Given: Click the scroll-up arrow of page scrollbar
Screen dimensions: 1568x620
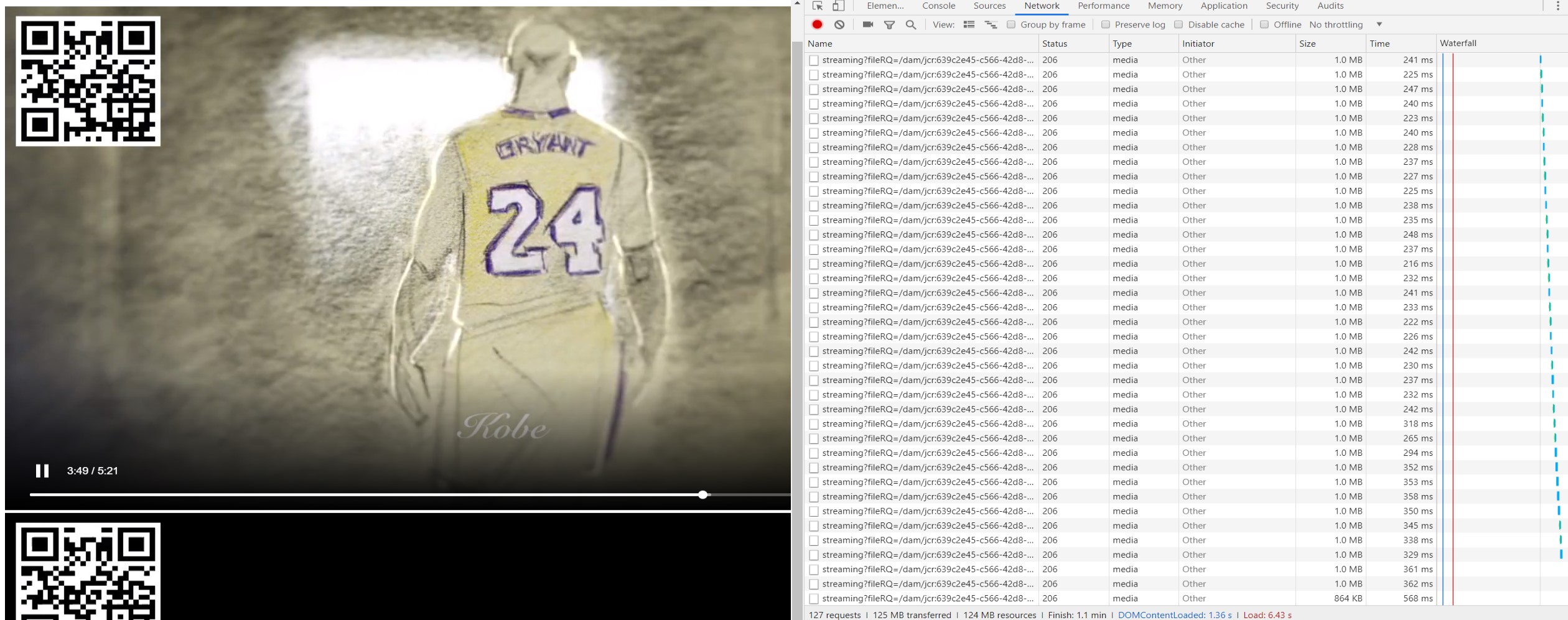Looking at the screenshot, I should pos(797,4).
